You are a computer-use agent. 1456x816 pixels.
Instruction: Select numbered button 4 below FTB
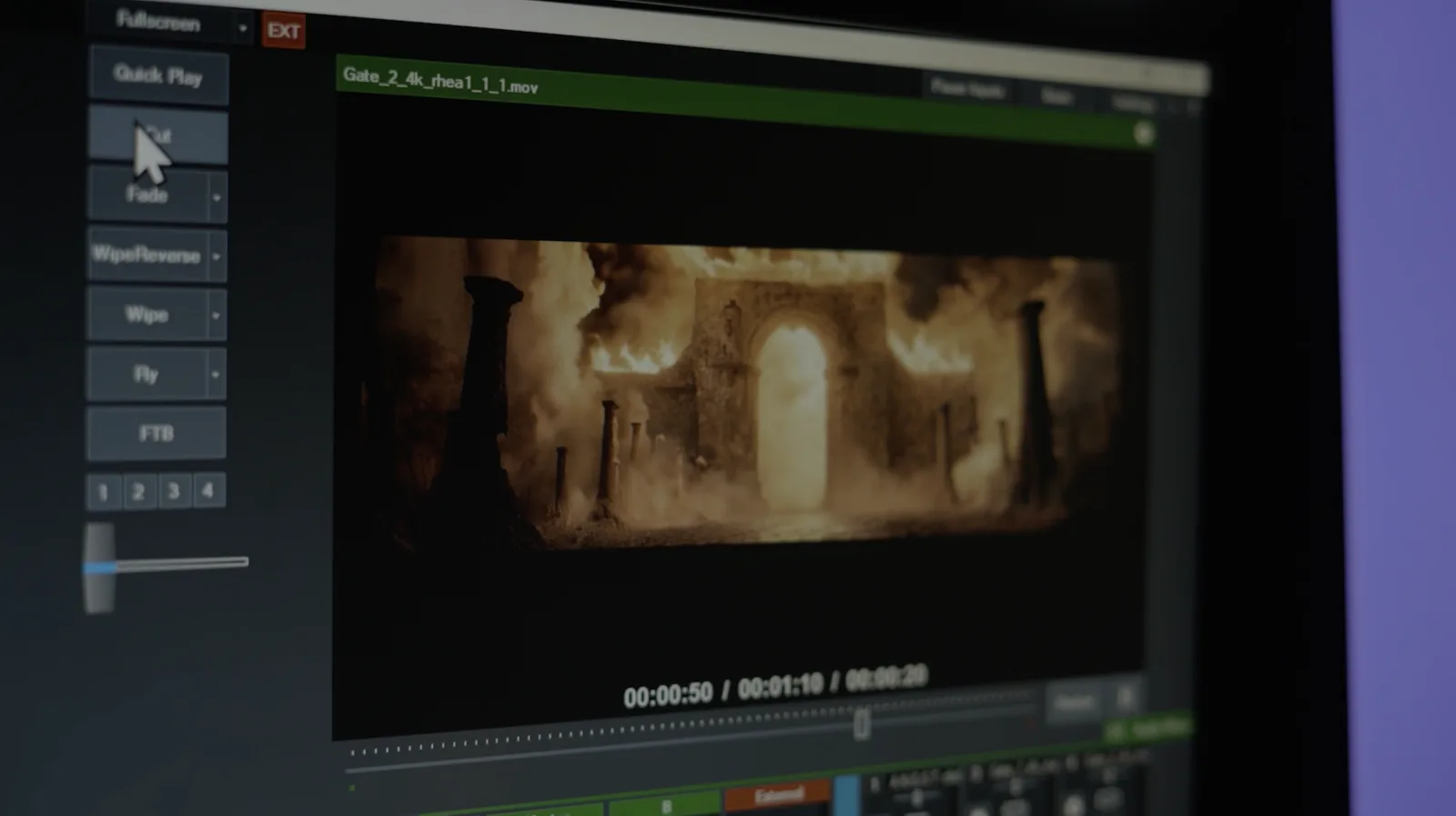[208, 490]
